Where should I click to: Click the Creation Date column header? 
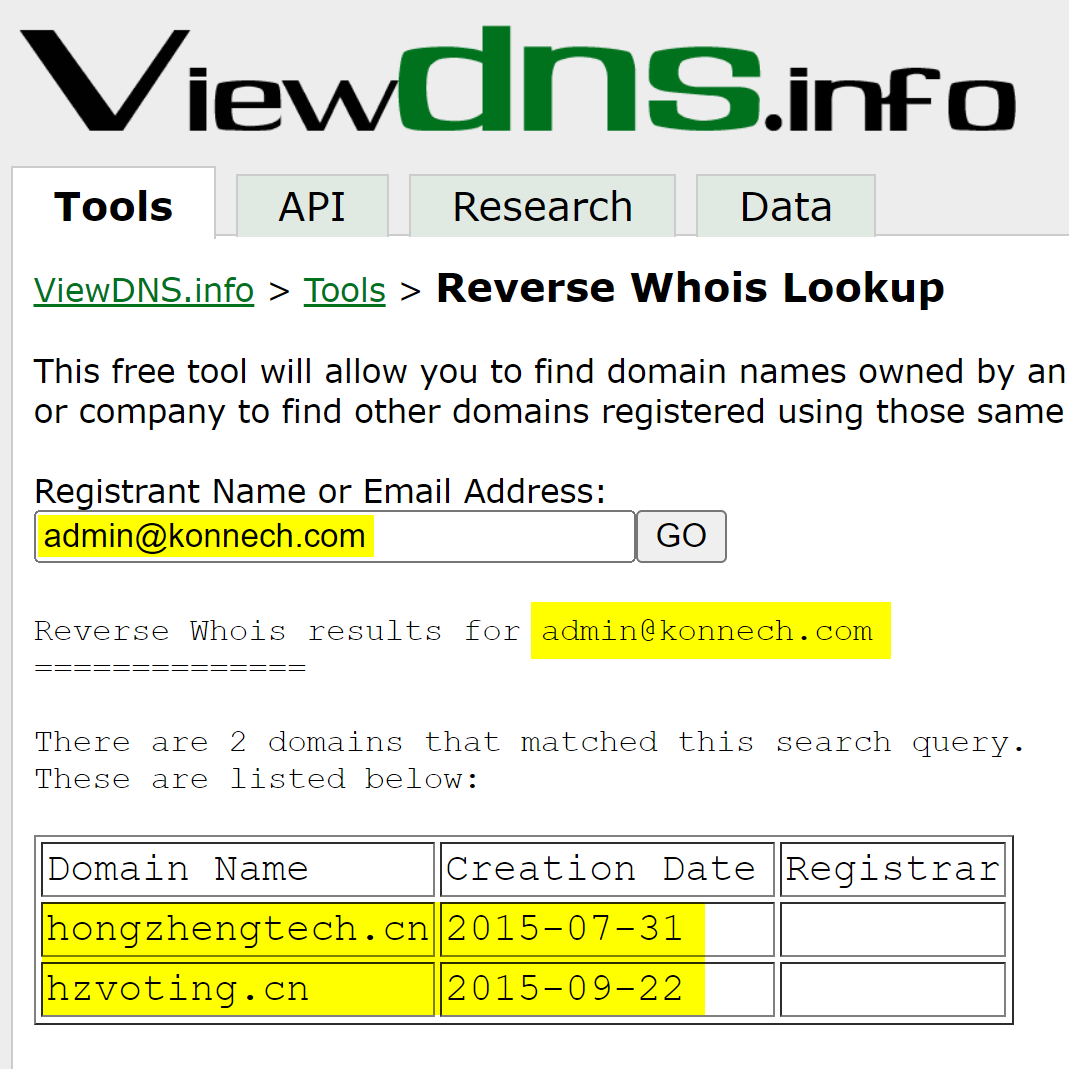(x=607, y=869)
